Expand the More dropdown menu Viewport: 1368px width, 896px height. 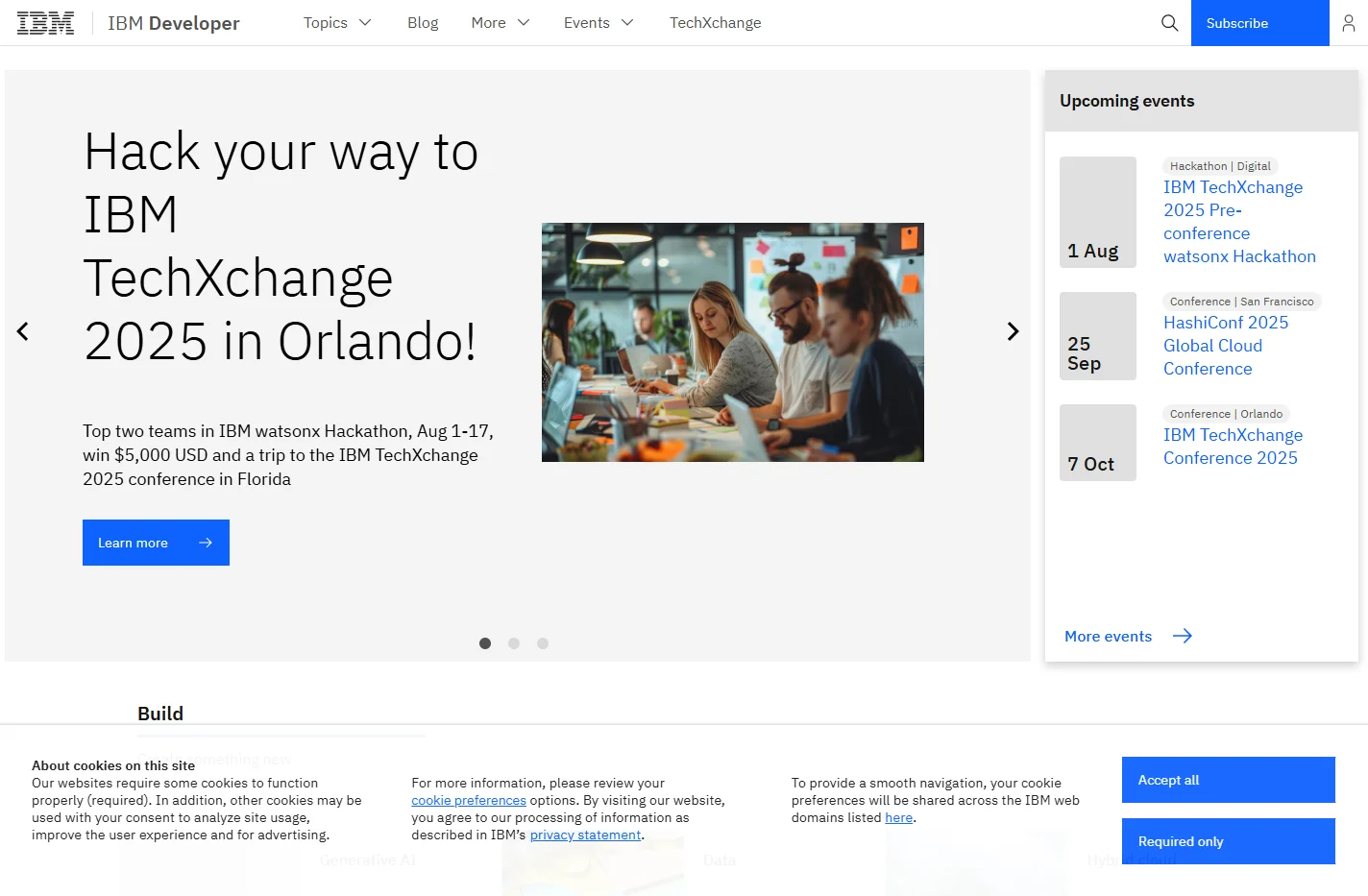point(500,23)
